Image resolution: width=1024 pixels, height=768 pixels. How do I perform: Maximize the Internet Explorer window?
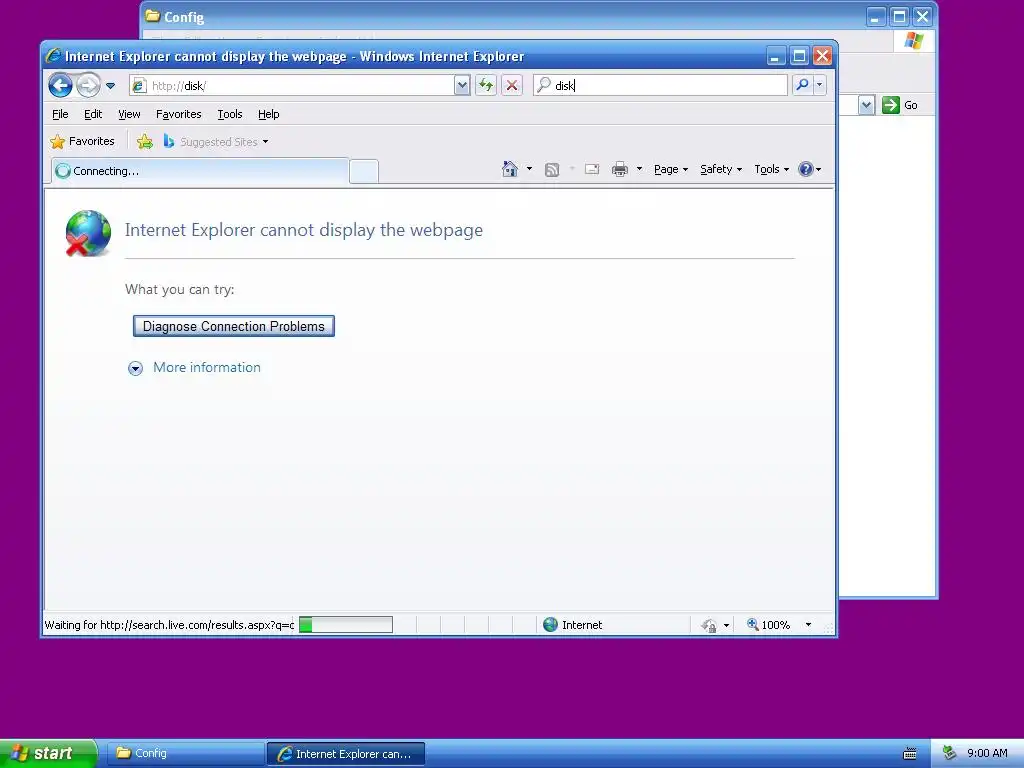(x=799, y=56)
